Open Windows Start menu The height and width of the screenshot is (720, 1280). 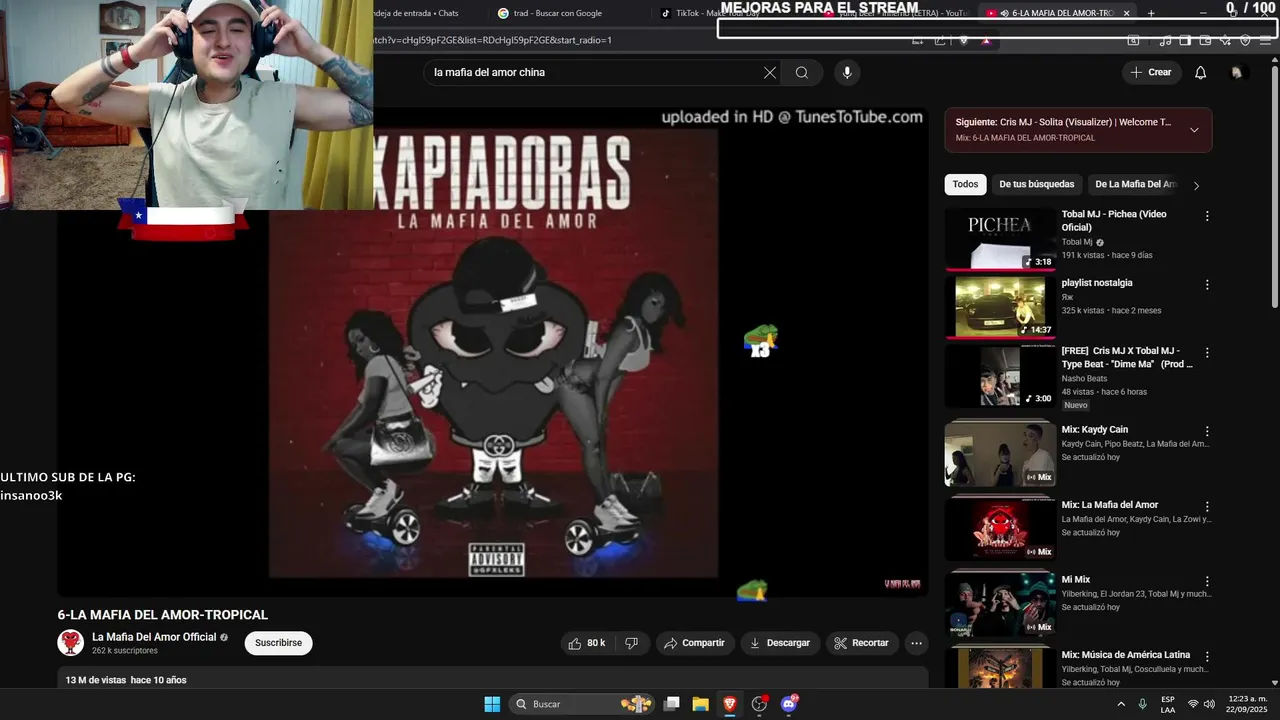point(492,704)
